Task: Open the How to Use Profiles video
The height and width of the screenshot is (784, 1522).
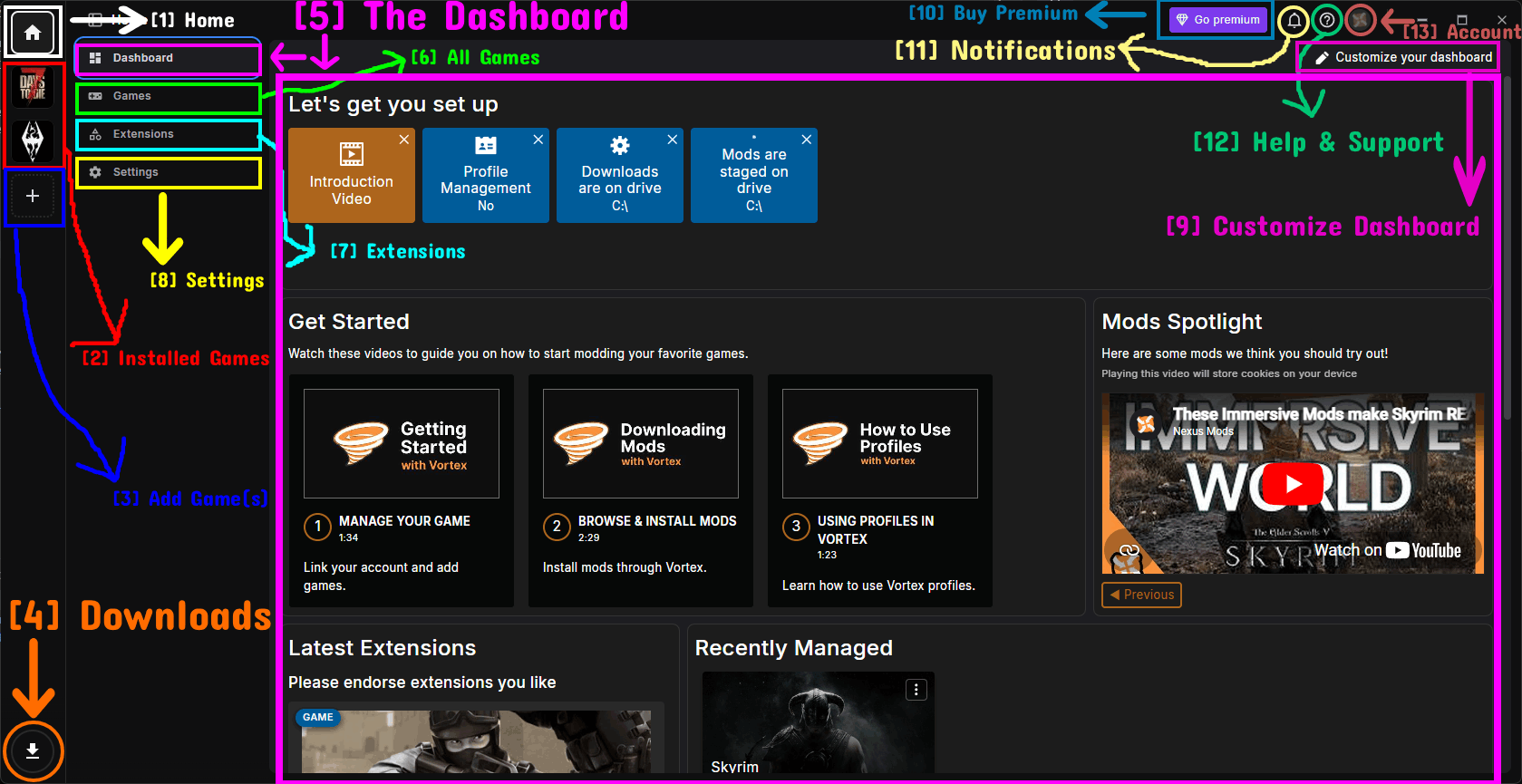Action: coord(880,444)
